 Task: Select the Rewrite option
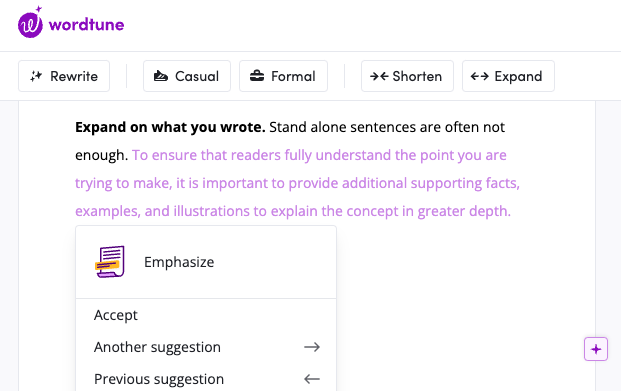point(64,76)
